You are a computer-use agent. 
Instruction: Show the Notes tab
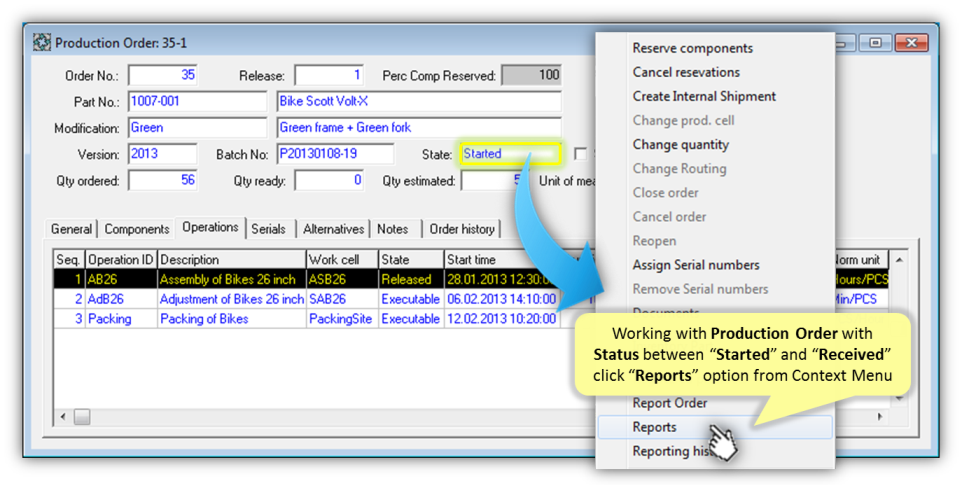pyautogui.click(x=393, y=229)
